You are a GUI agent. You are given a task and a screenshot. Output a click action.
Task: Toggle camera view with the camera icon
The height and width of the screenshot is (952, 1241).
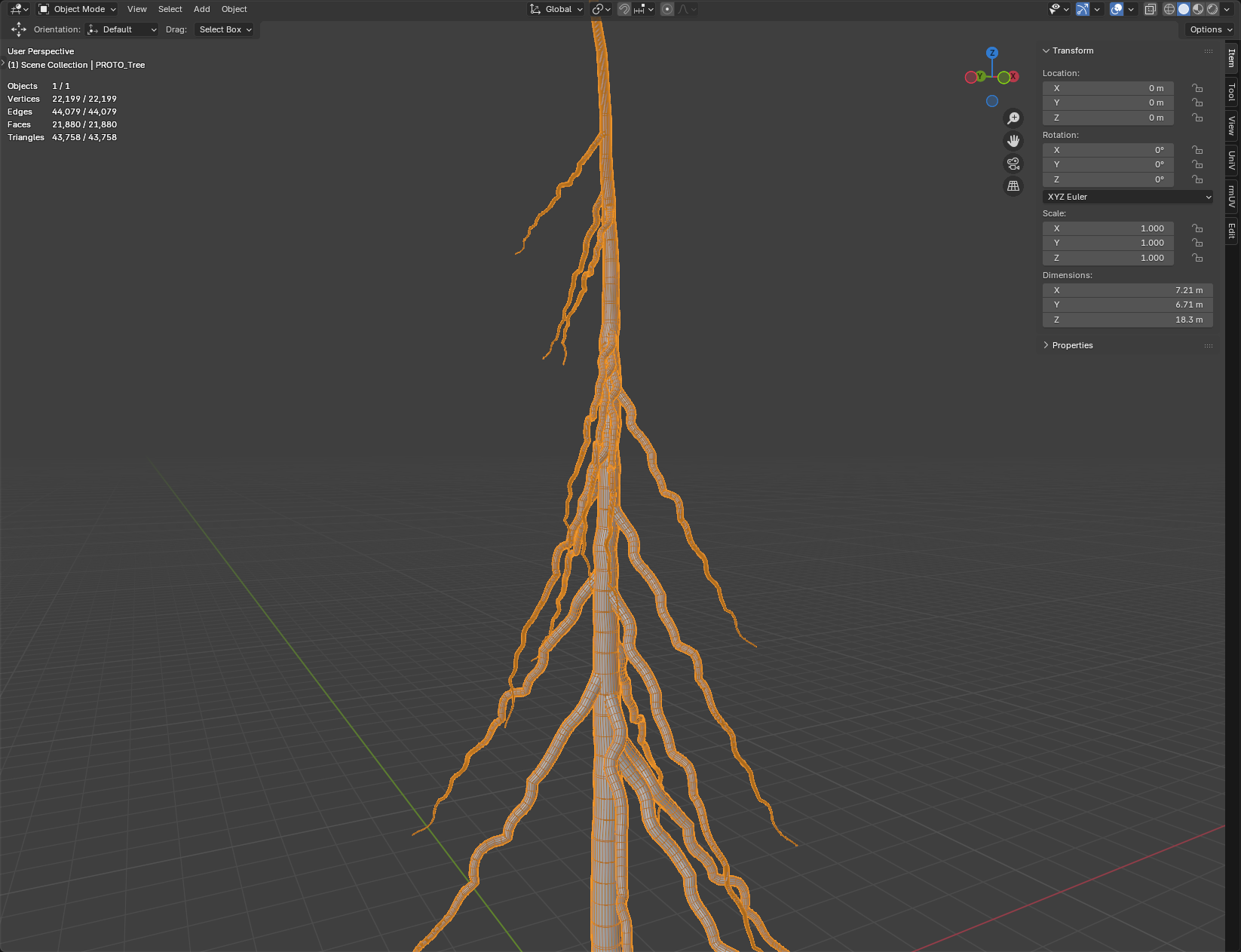[1013, 164]
